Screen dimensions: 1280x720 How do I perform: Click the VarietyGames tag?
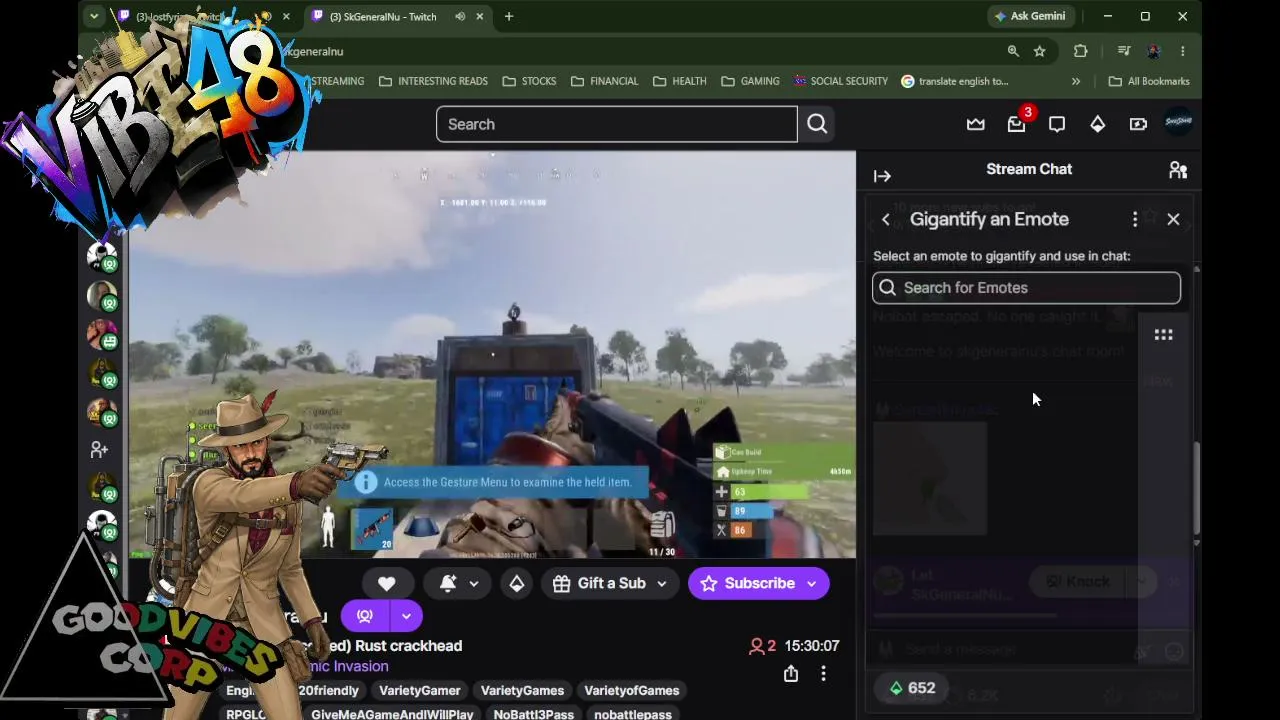coord(522,690)
